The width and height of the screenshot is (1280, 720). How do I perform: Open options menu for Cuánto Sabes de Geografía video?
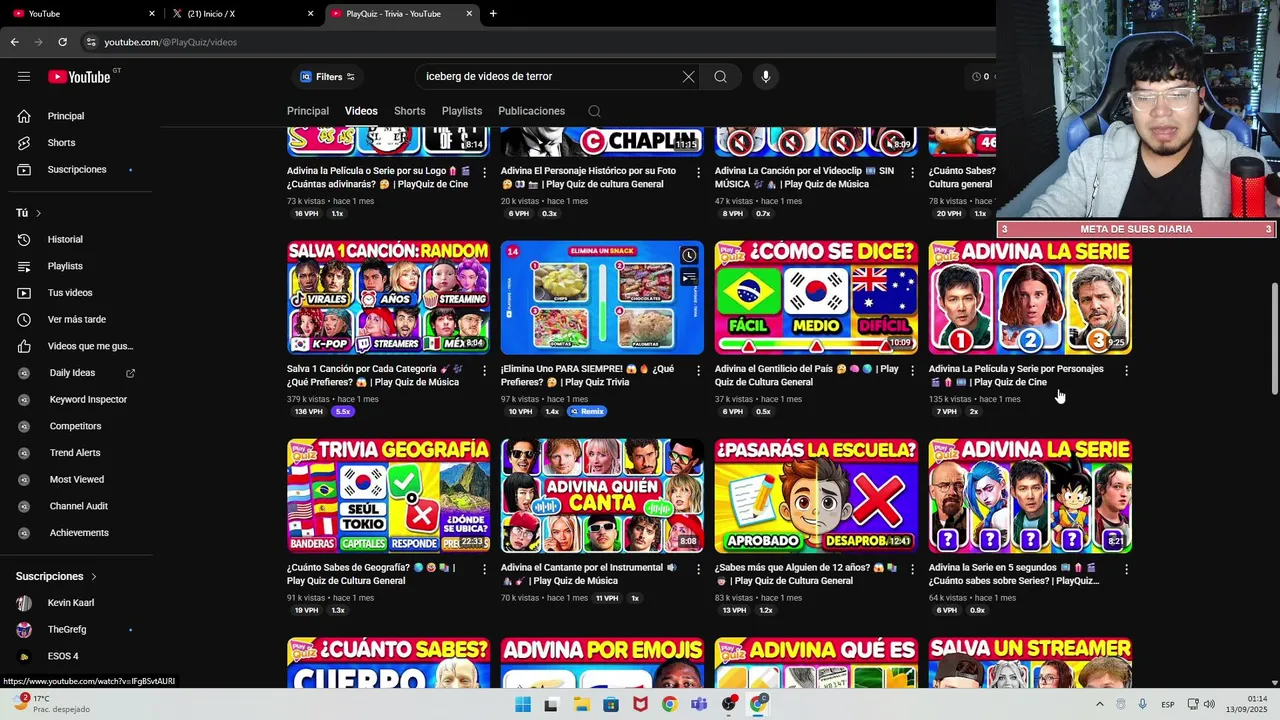485,570
